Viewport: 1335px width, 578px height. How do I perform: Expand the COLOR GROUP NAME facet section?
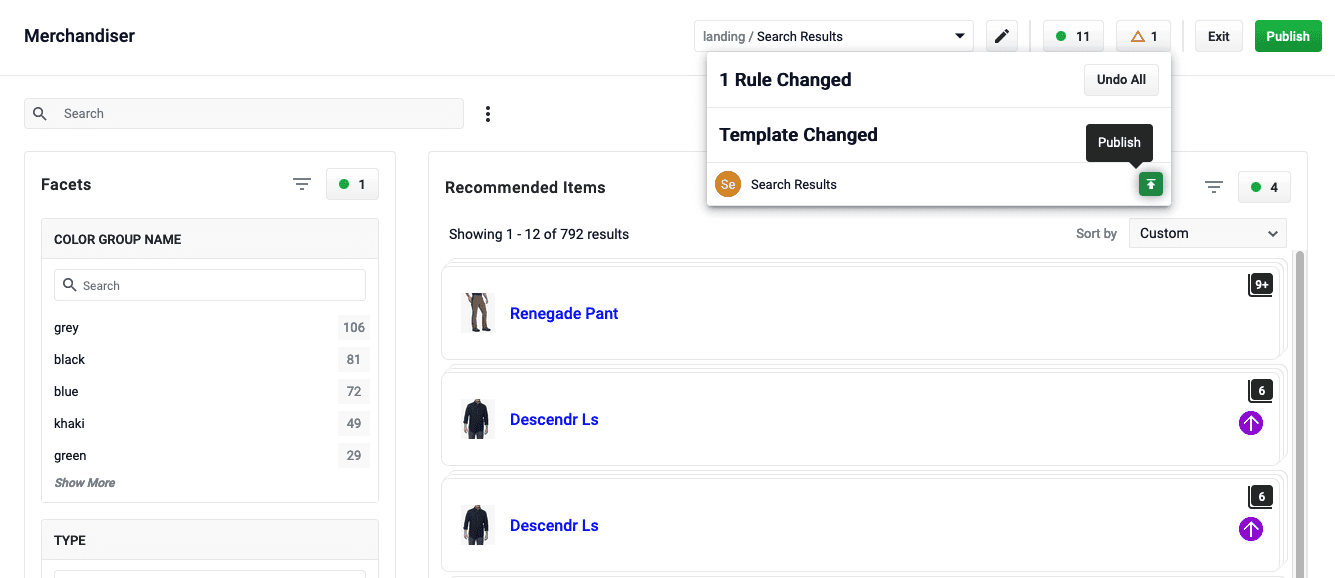(x=117, y=239)
